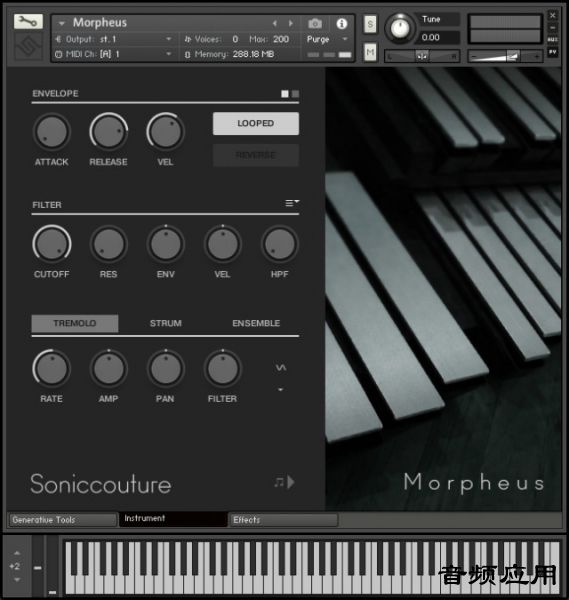Screen dimensions: 569x600
Task: Go to previous instrument arrow
Action: pos(275,24)
